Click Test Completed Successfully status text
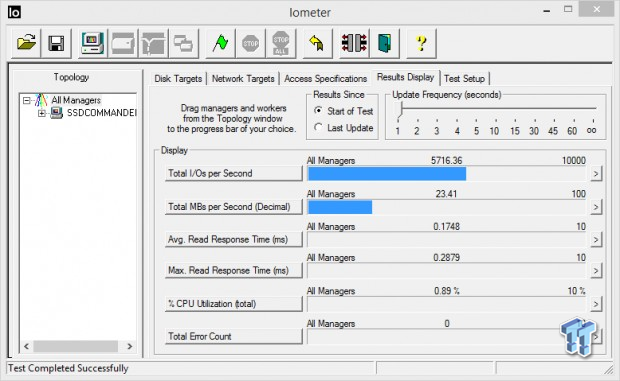620x381 pixels. (x=68, y=368)
